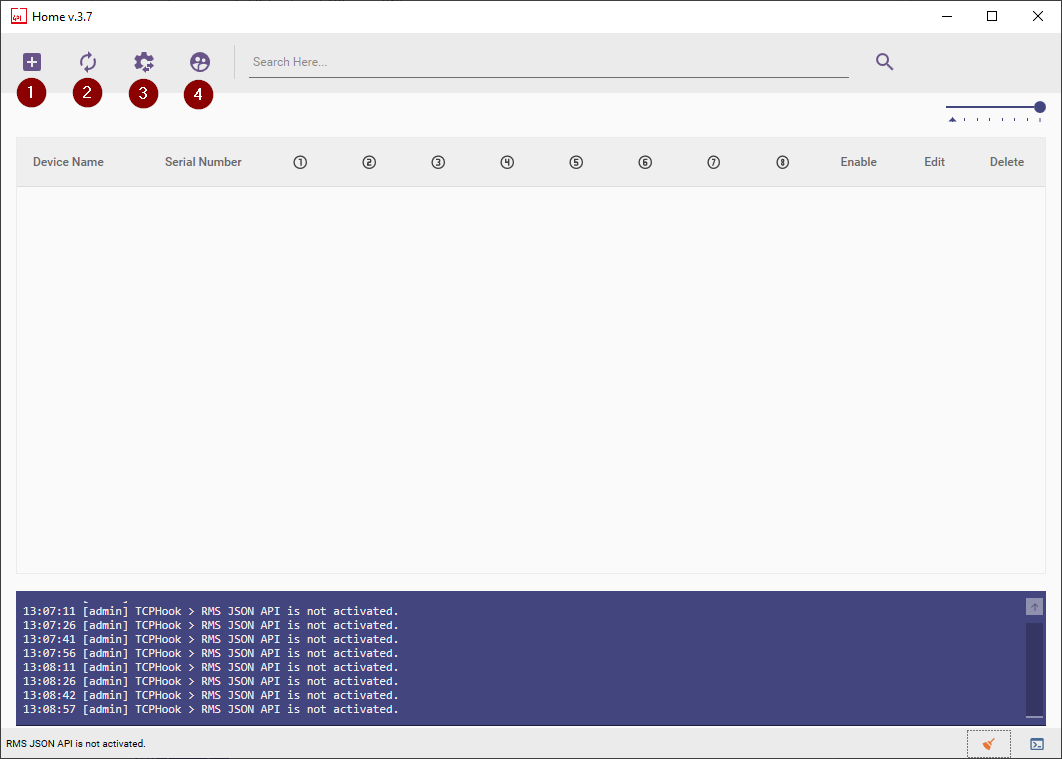Maximize the Home window
Screen dimensions: 1062x759
pos(992,16)
